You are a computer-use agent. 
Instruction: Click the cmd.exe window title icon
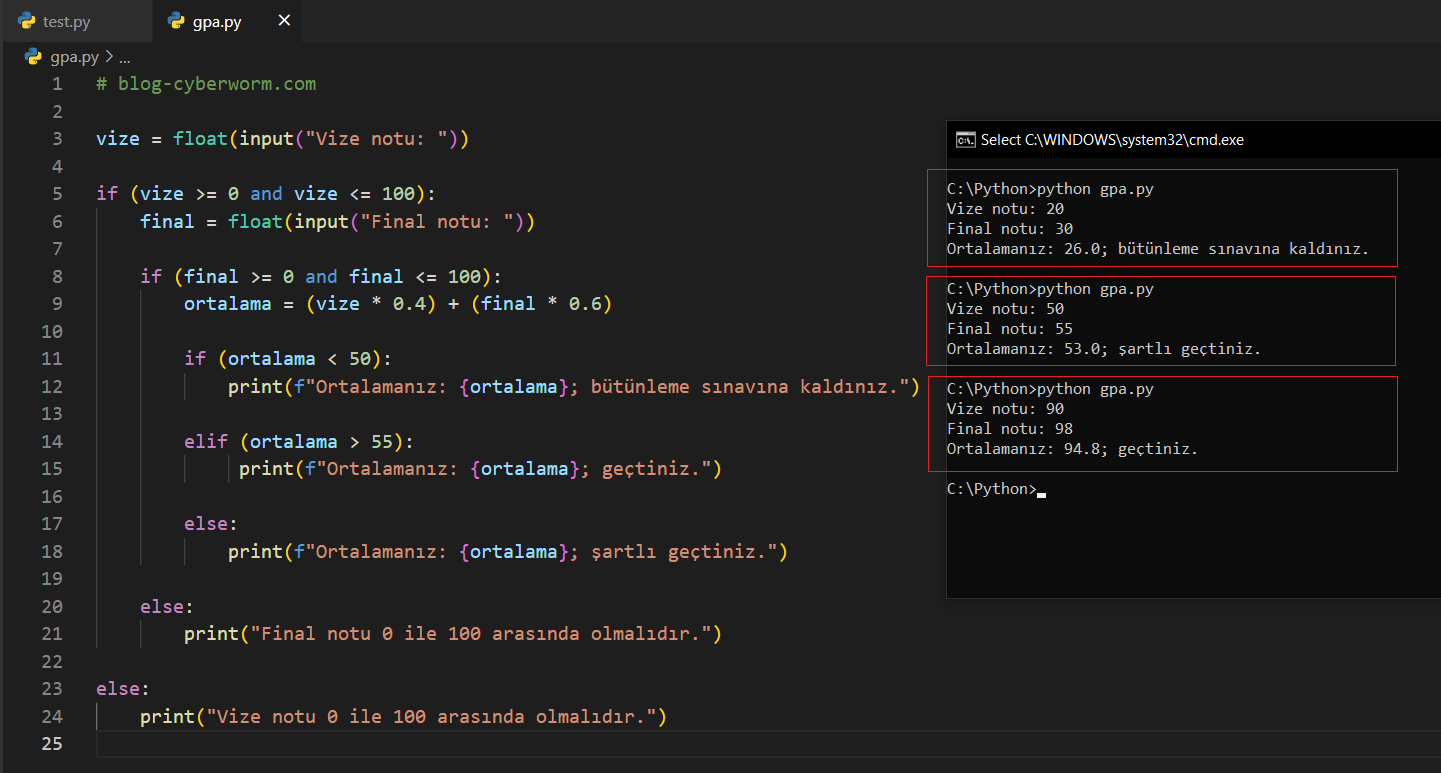pyautogui.click(x=965, y=140)
